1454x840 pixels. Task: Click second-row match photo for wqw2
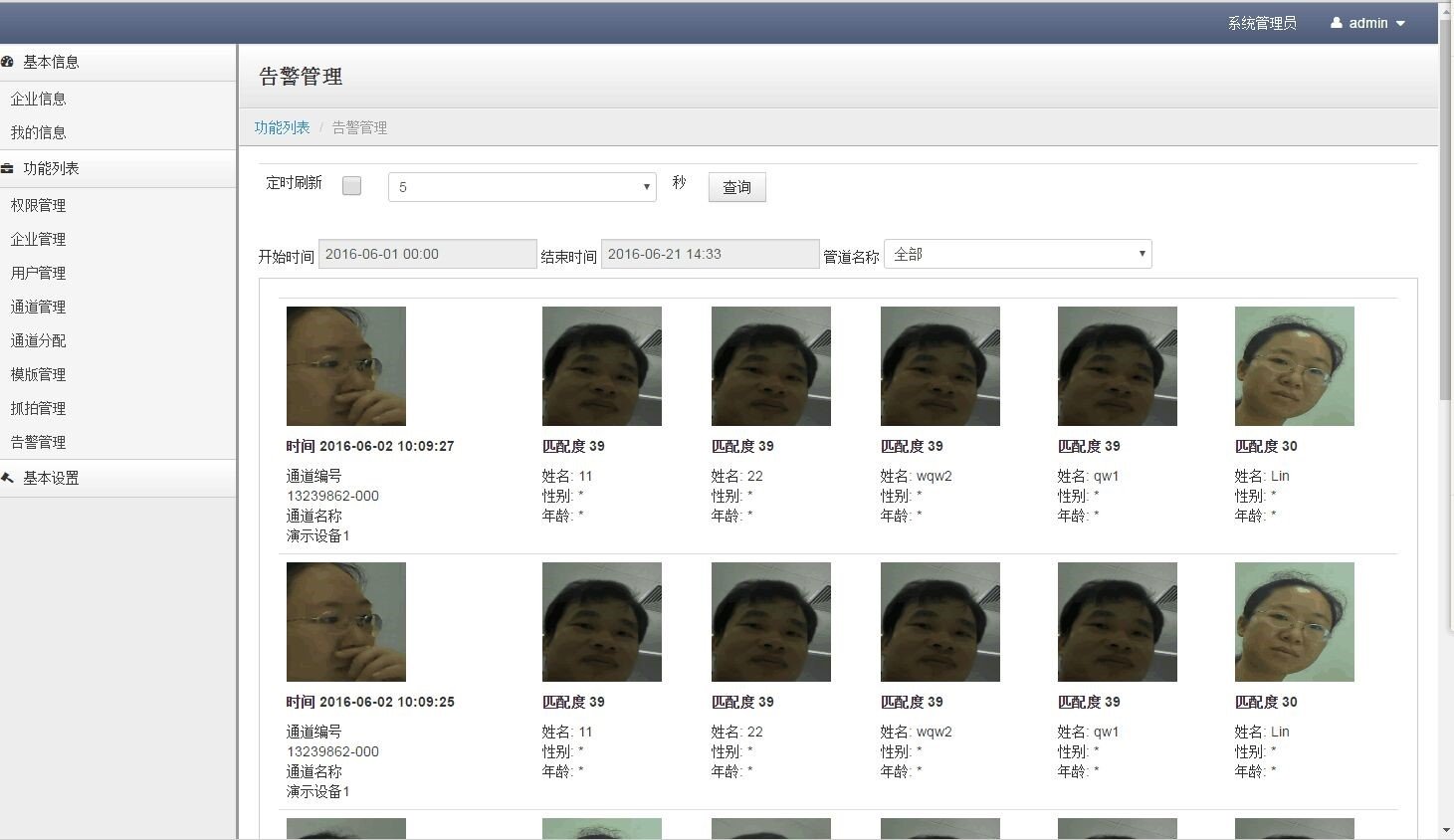point(940,622)
